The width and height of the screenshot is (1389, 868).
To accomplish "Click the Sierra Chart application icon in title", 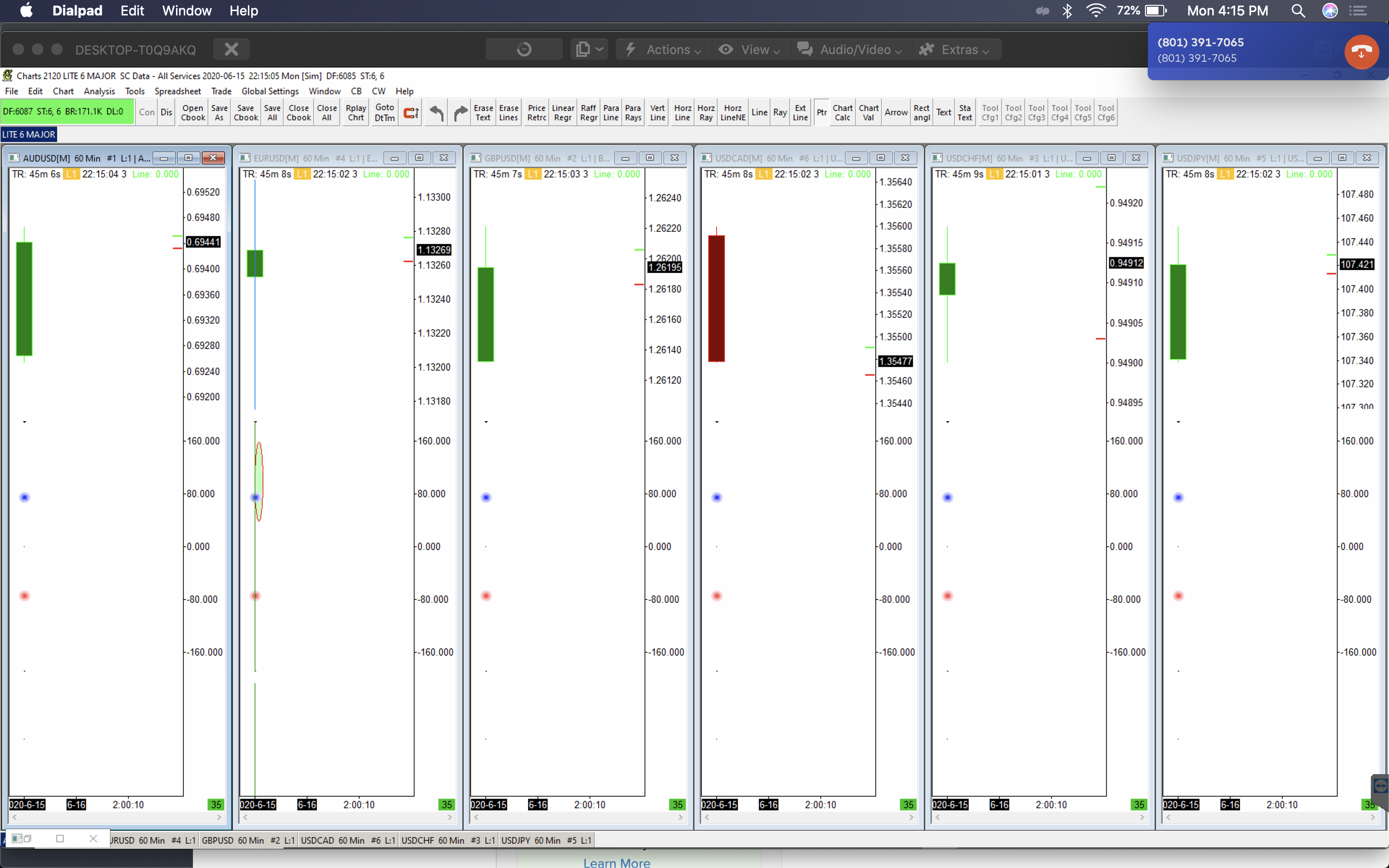I will (8, 76).
